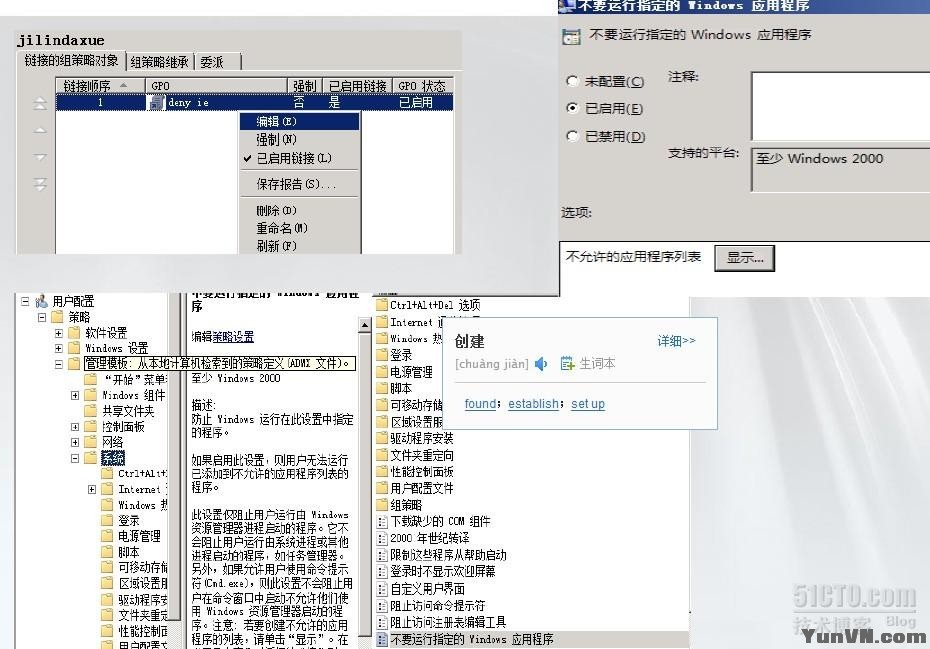Switch to the 组策略继承 tab
Image resolution: width=930 pixels, height=649 pixels.
[159, 62]
